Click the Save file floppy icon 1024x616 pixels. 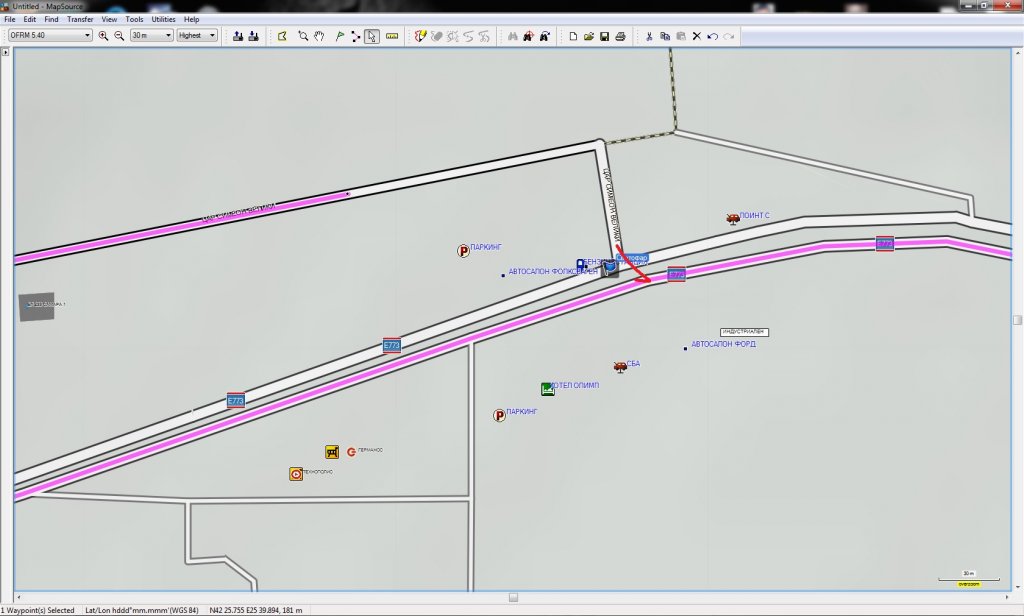605,36
